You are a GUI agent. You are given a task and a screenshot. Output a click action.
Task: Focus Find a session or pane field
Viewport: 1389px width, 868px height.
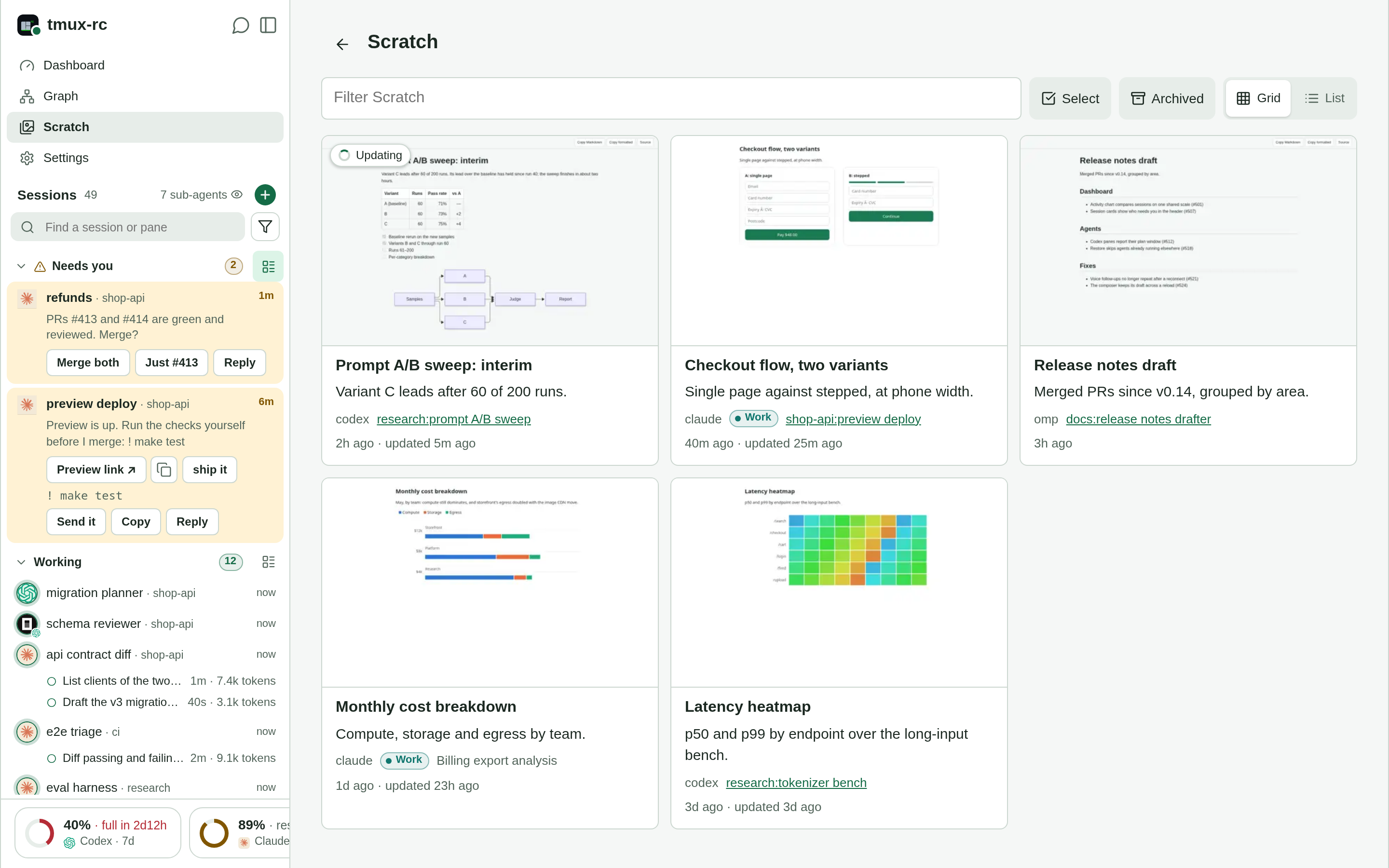coord(127,227)
